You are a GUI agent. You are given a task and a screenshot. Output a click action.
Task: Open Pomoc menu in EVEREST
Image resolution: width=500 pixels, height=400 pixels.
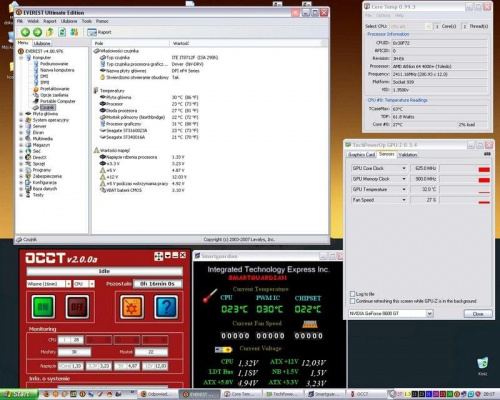pos(102,21)
